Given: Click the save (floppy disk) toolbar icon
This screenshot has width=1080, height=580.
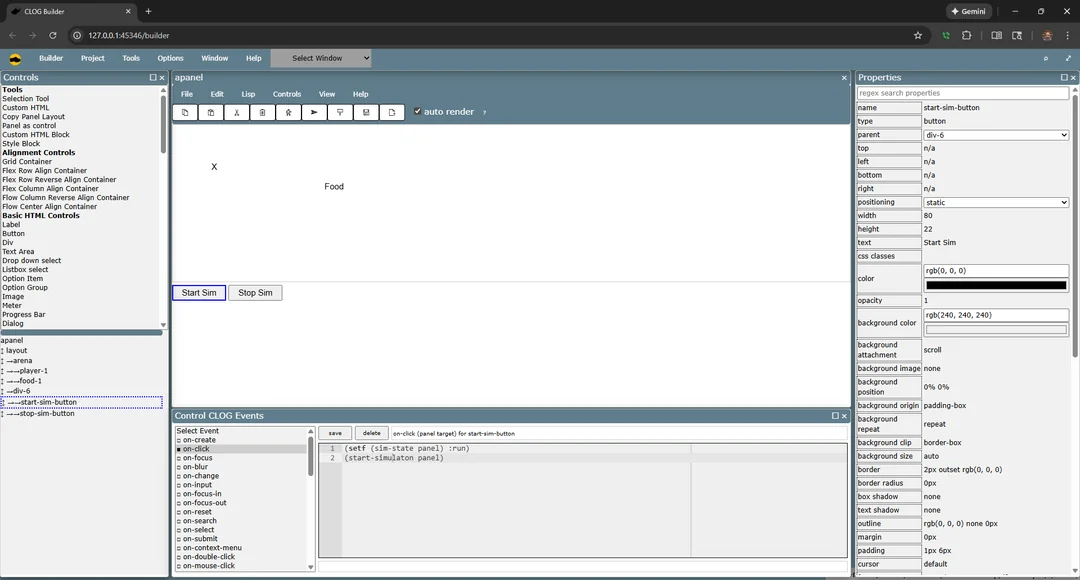Looking at the screenshot, I should (x=366, y=112).
